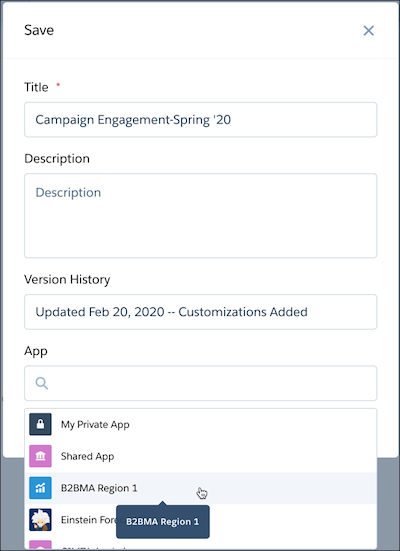Choose B2BMA Region 1 option
This screenshot has height=551, width=400.
[x=201, y=488]
